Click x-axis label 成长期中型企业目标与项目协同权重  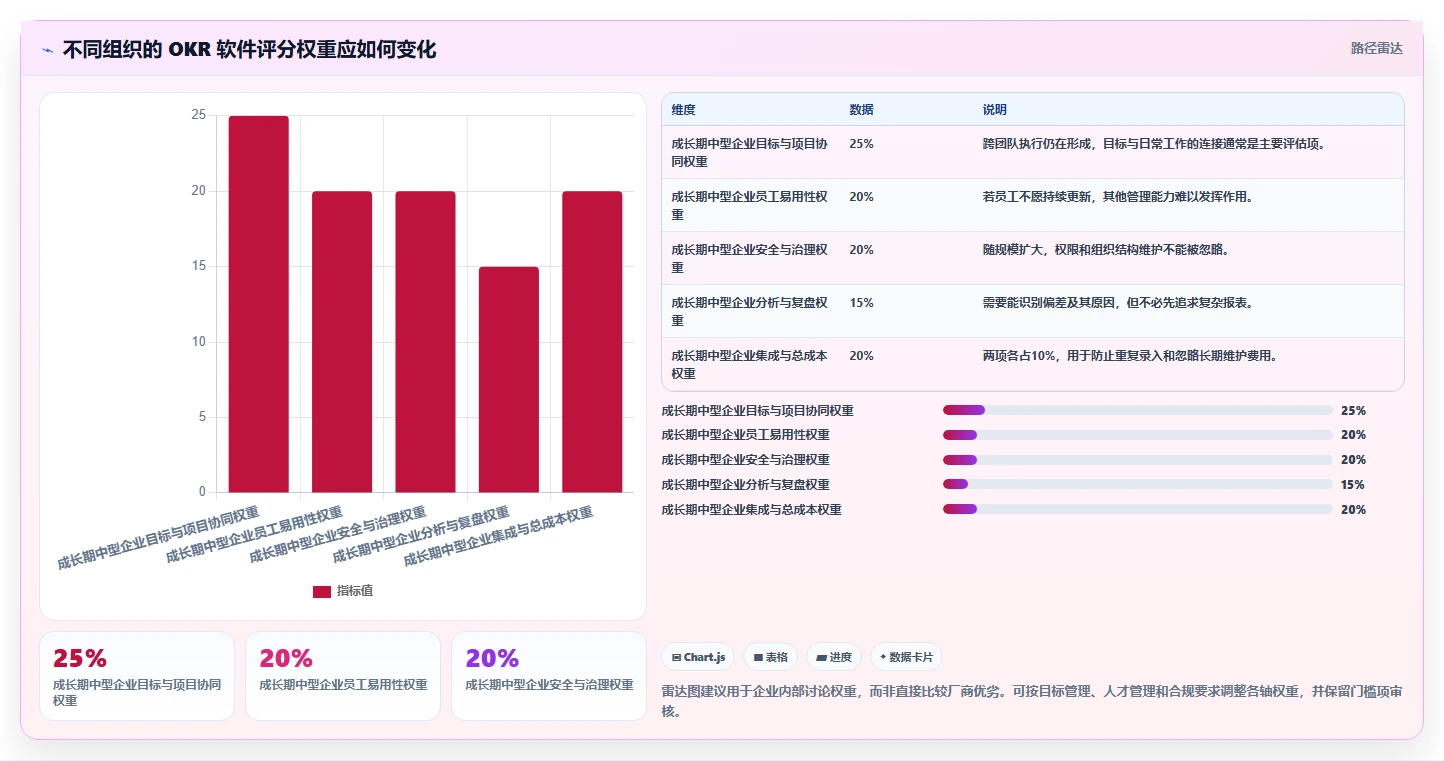tap(158, 538)
